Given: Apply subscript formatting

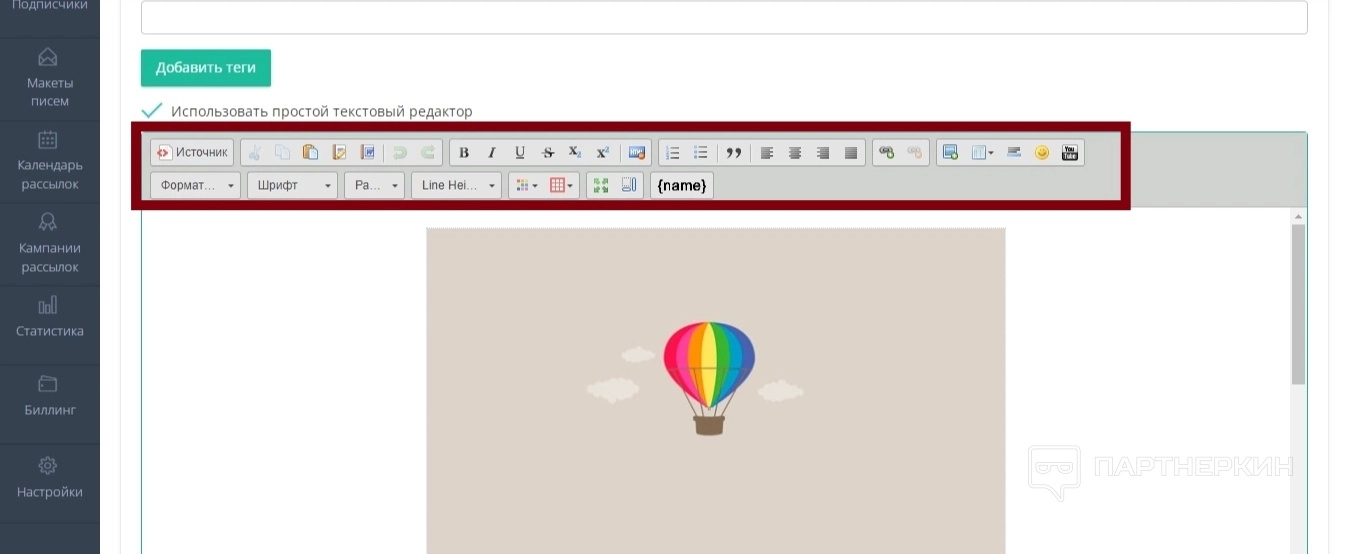Looking at the screenshot, I should [x=575, y=153].
